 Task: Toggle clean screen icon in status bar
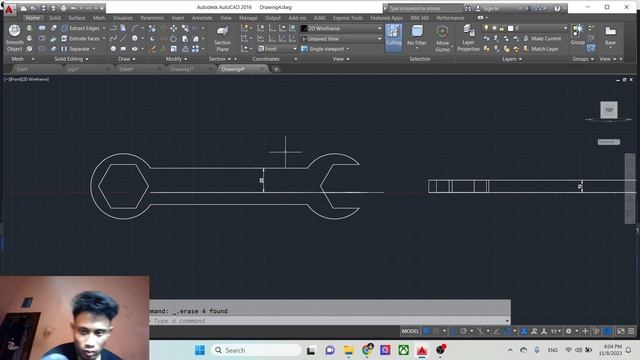click(x=621, y=331)
